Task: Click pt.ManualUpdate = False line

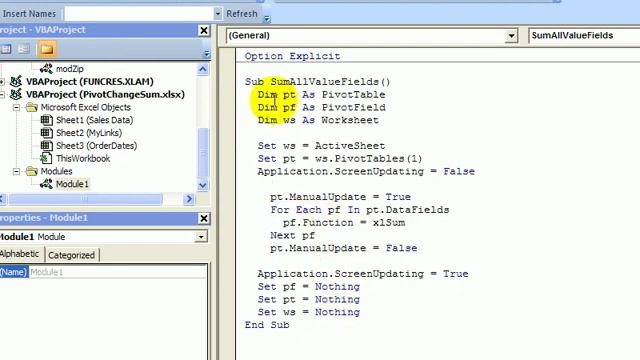Action: pos(344,248)
